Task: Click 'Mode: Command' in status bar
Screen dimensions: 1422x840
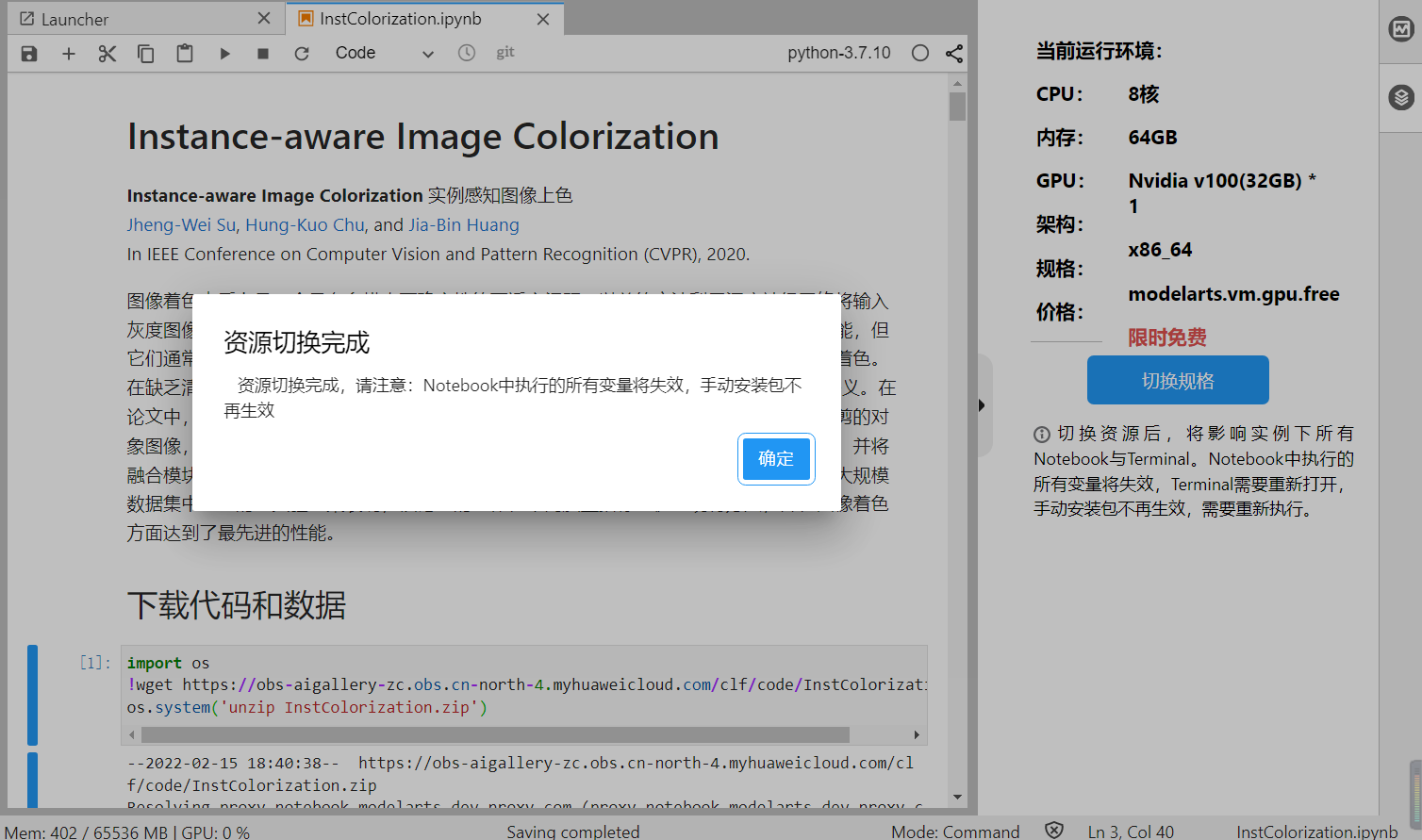Action: (x=955, y=832)
